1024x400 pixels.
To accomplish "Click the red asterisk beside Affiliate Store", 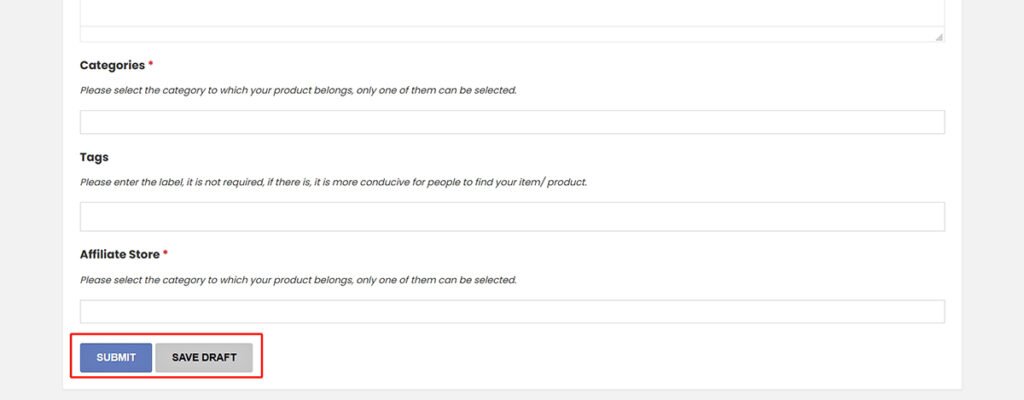I will pos(165,255).
